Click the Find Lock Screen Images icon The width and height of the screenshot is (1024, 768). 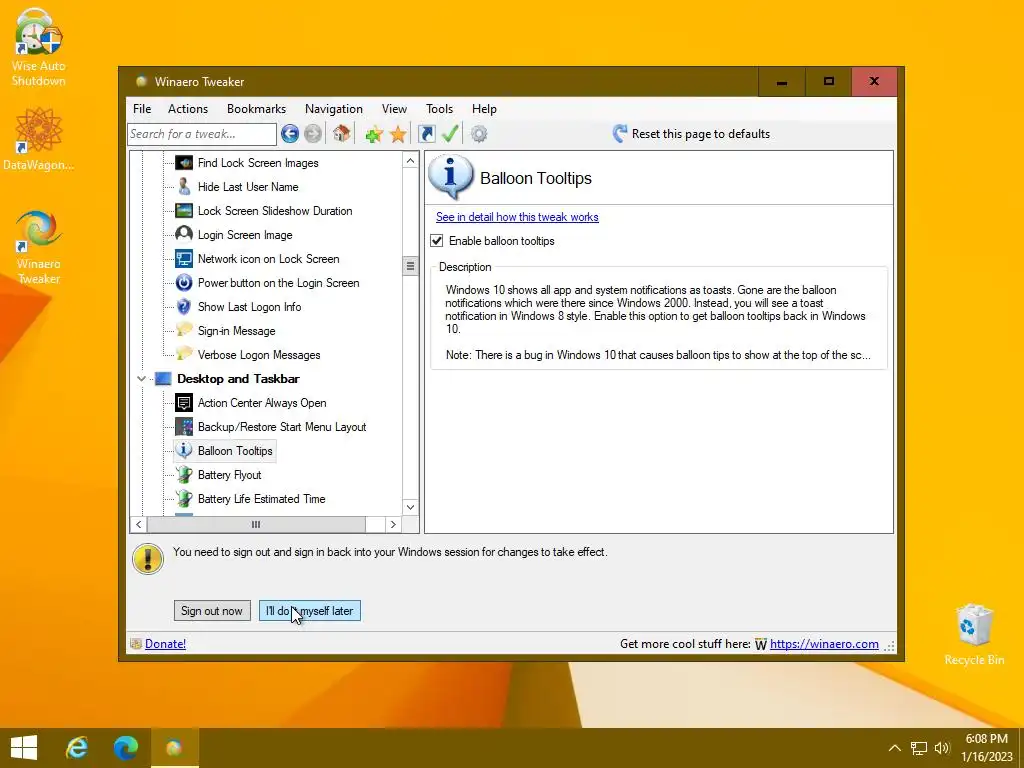coord(184,163)
